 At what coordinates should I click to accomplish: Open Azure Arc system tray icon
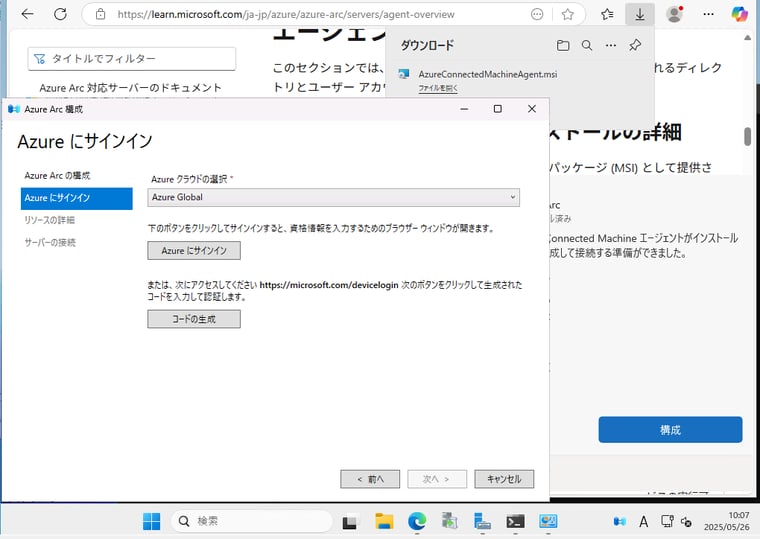pyautogui.click(x=619, y=522)
